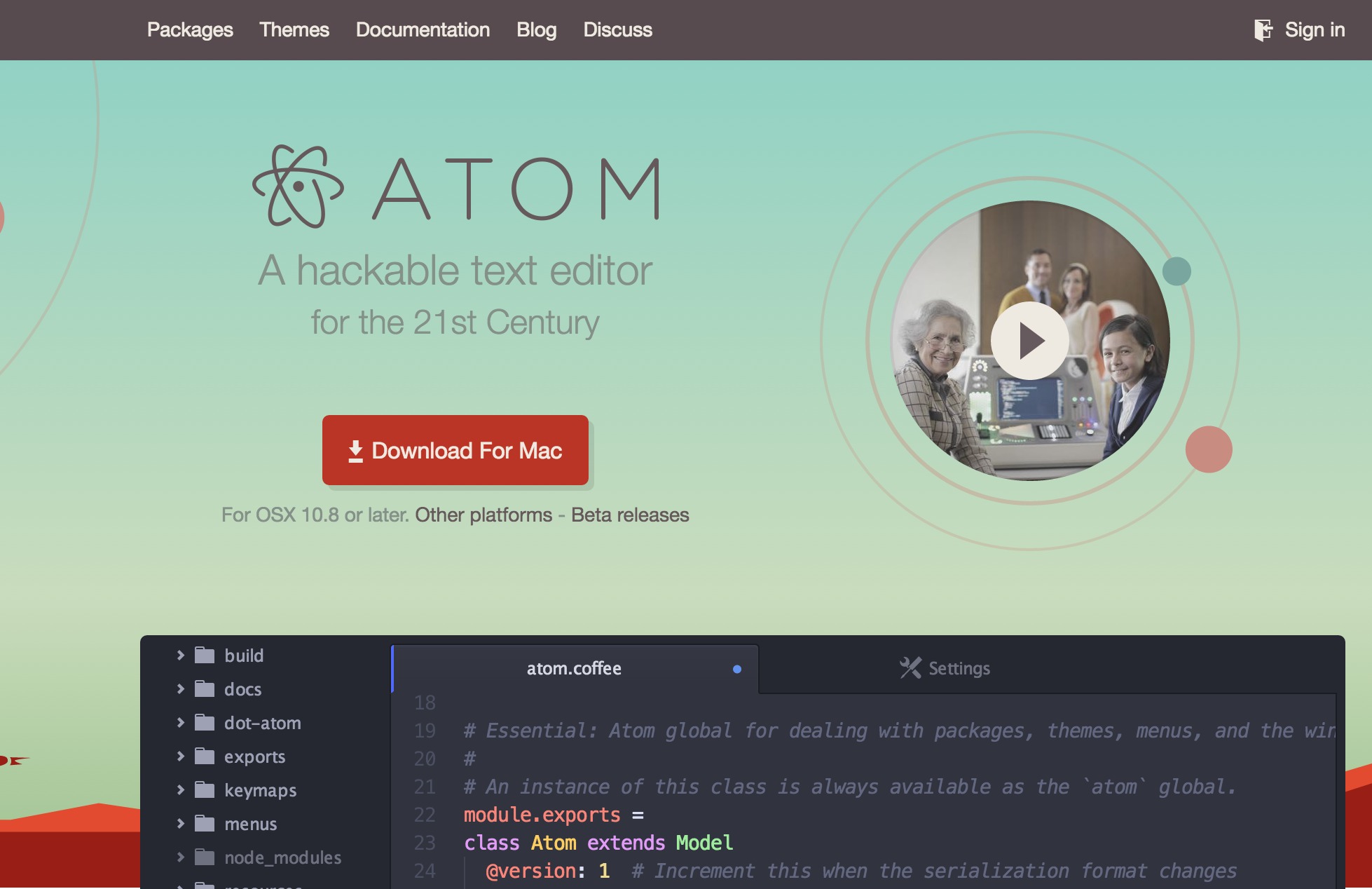Open the Packages menu item

pos(189,29)
